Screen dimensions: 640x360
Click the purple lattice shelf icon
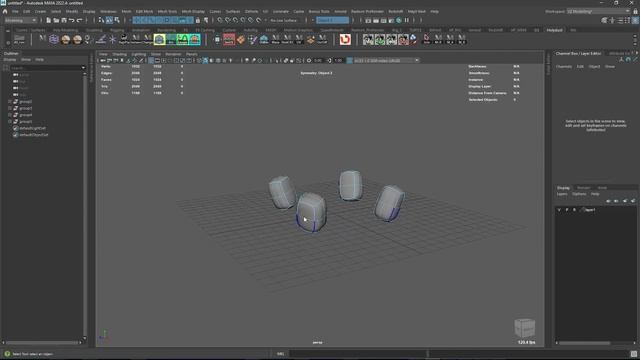[x=54, y=39]
